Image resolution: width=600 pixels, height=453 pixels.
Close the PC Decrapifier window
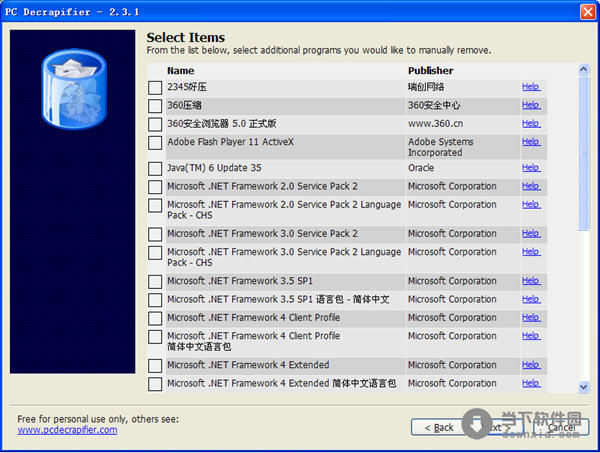pos(588,12)
